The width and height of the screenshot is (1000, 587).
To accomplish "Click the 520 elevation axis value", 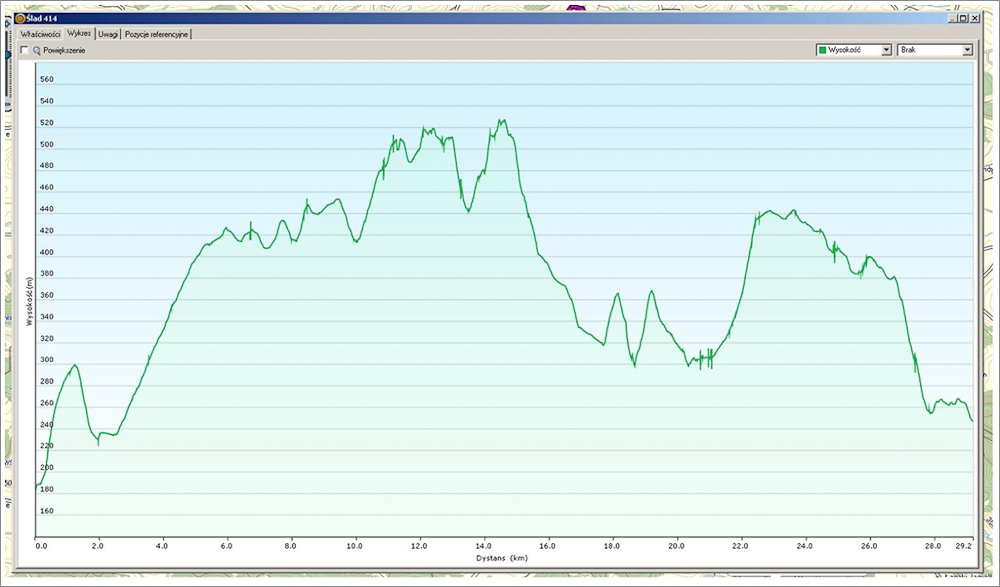I will [47, 123].
